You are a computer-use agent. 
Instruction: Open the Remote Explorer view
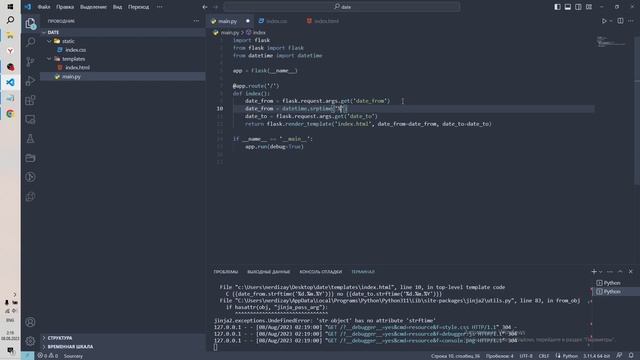tap(30, 119)
